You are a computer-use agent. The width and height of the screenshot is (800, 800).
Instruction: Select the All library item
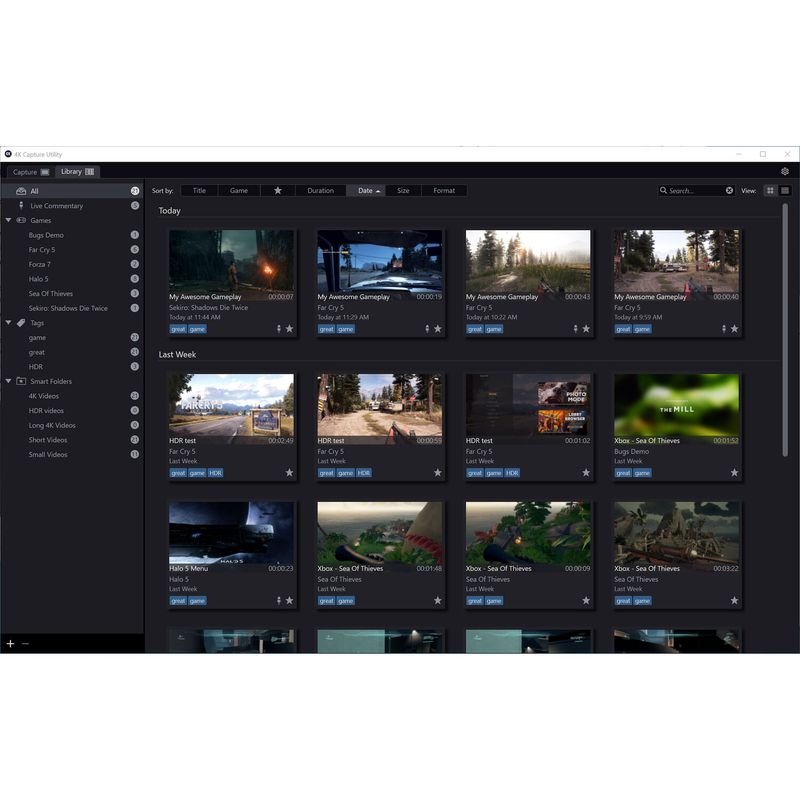(x=72, y=191)
